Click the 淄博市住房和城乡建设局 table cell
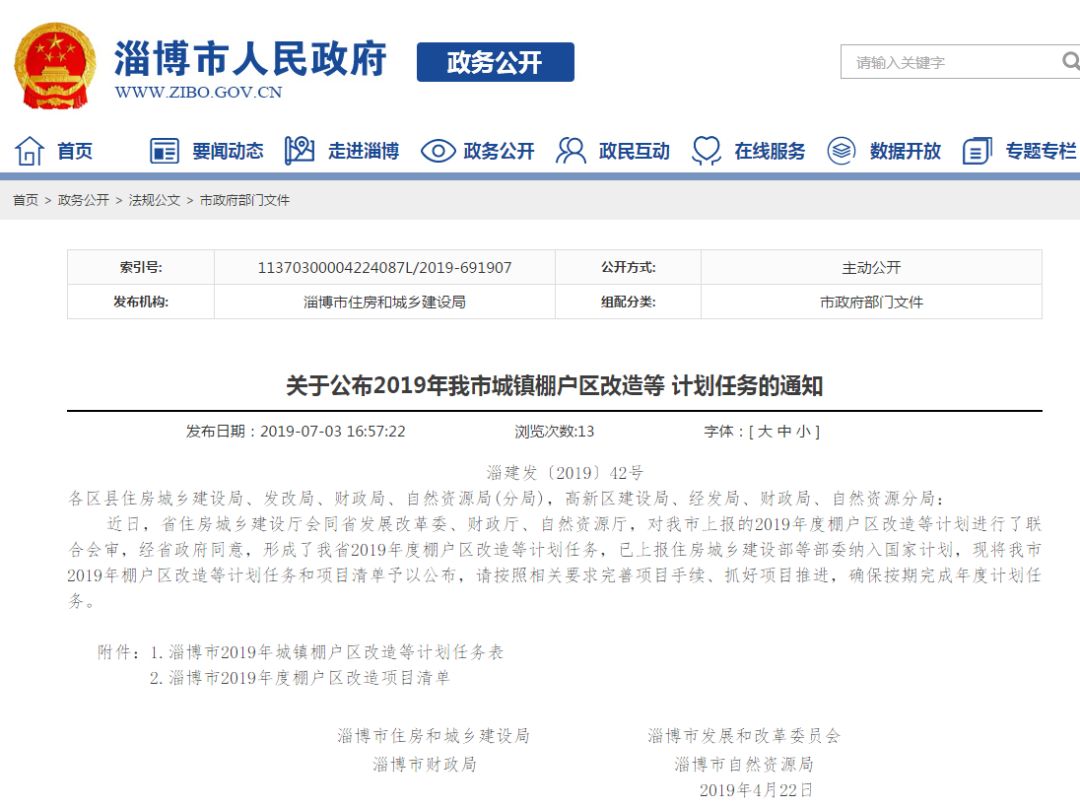This screenshot has width=1080, height=808. [384, 302]
